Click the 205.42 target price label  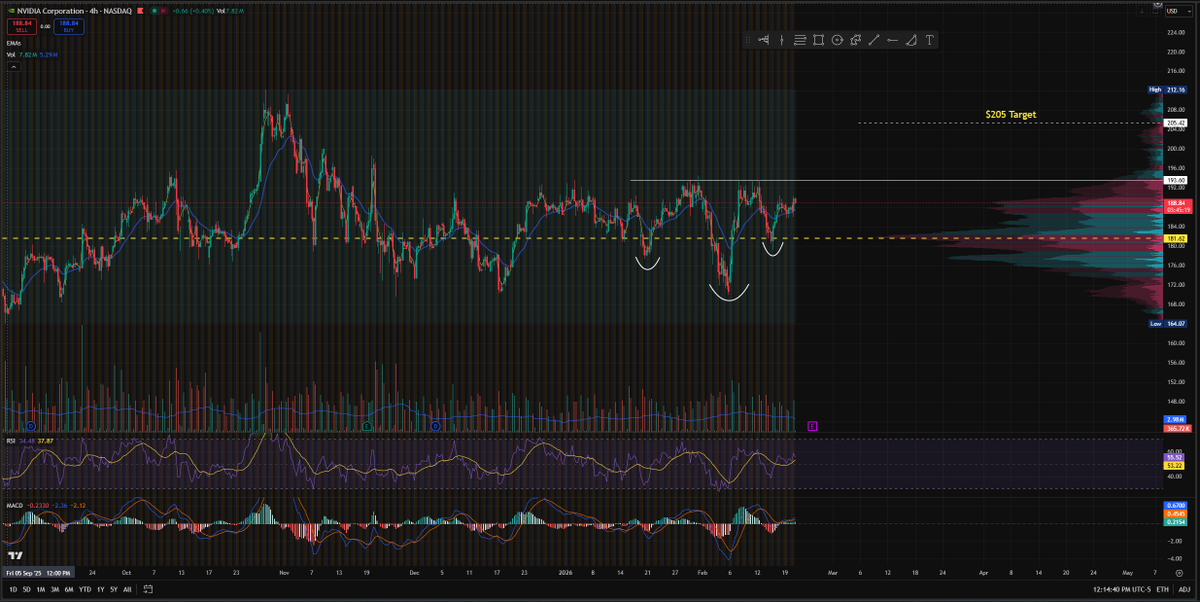click(1175, 123)
